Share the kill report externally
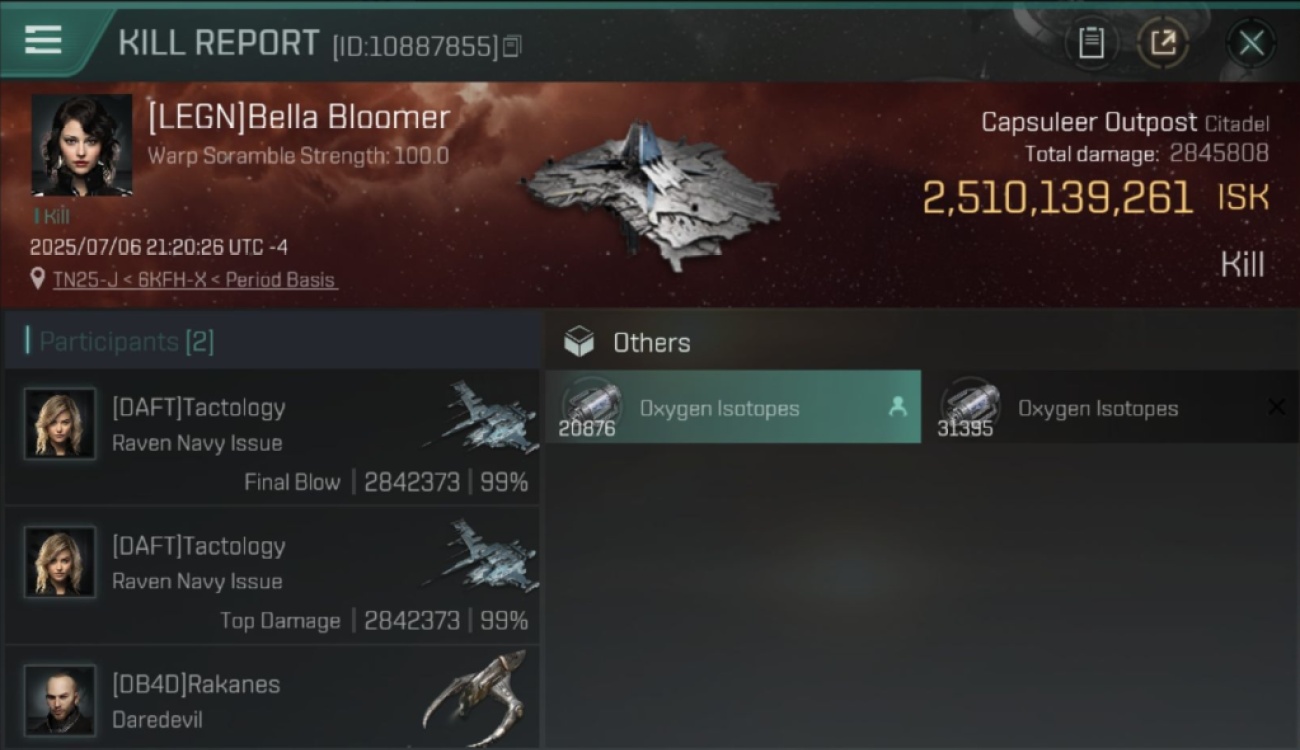 [1162, 43]
